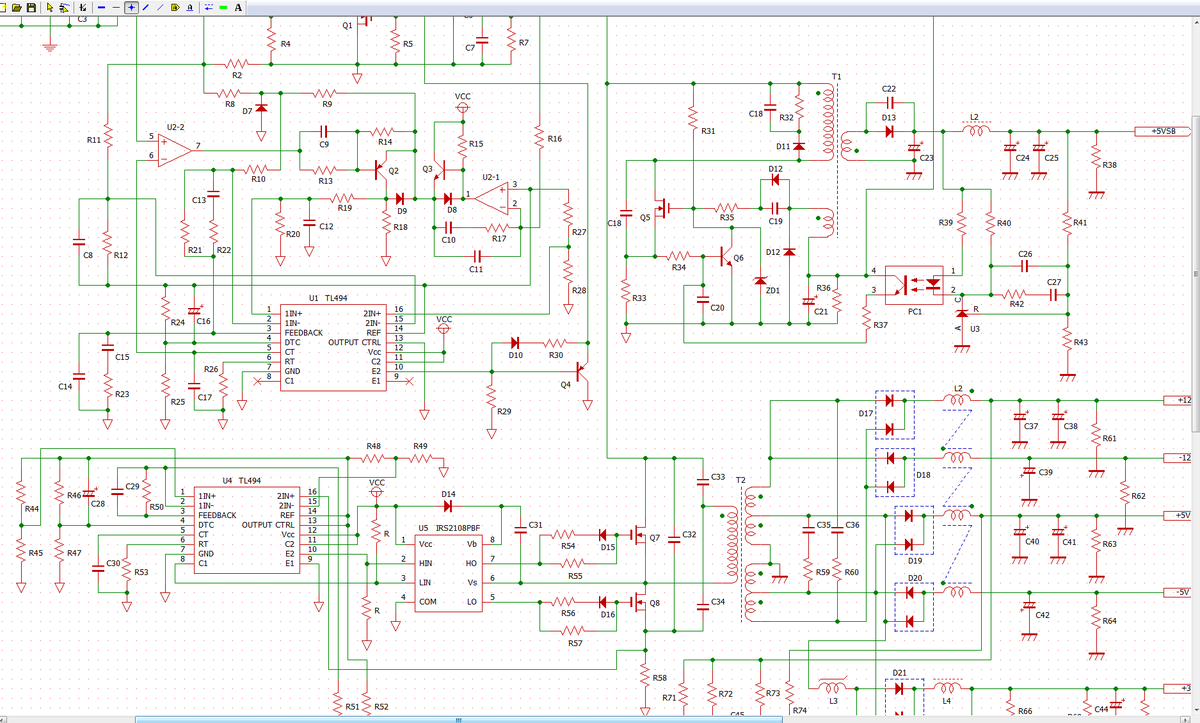Select the PC1 optocoupler component
This screenshot has height=723, width=1200.
pyautogui.click(x=914, y=284)
